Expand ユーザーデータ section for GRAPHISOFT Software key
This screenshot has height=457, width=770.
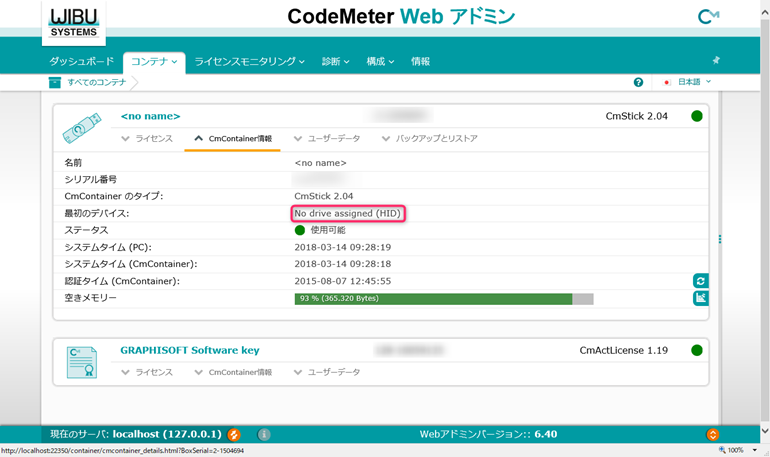coord(327,372)
